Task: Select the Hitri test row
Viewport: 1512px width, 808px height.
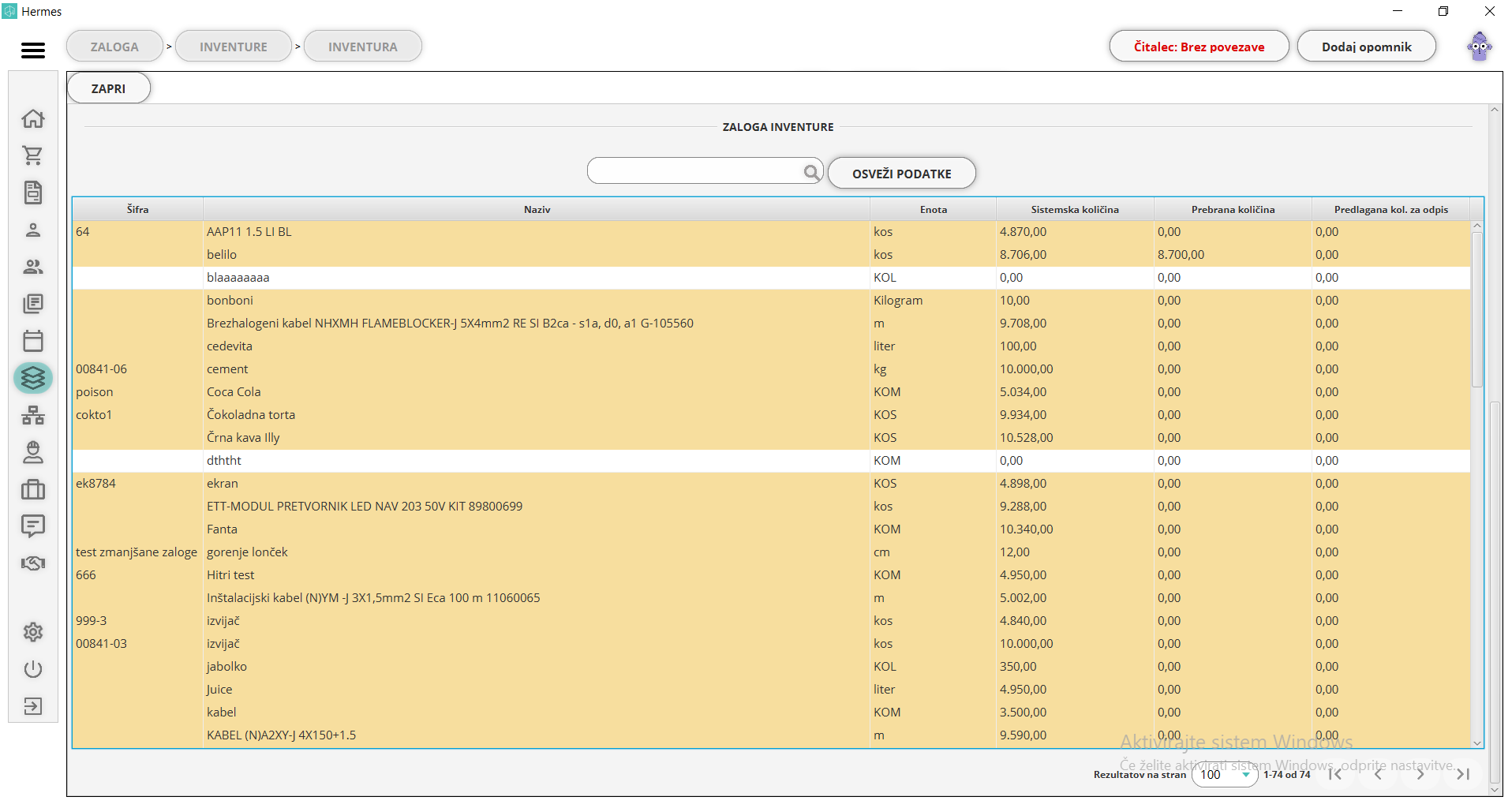Action: (772, 575)
